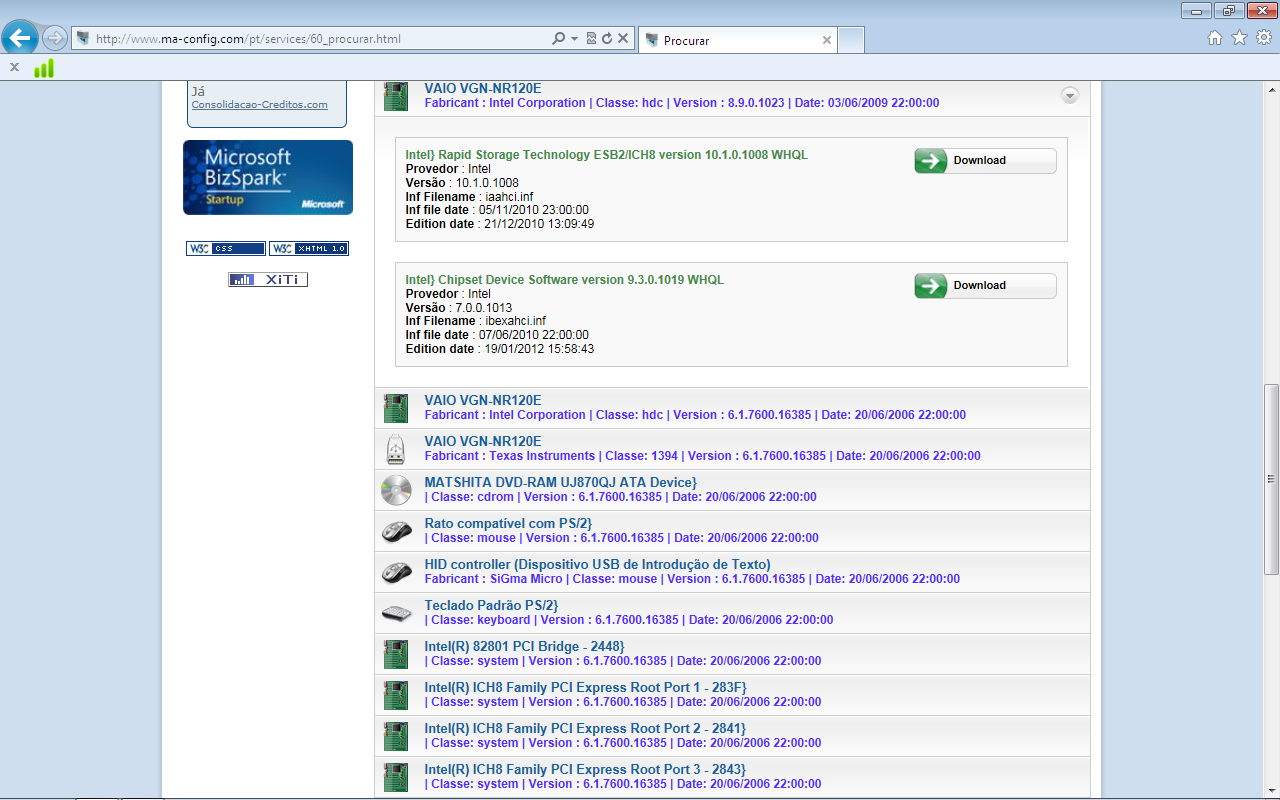Open the Intel Chipset Device Software 9.3.0.1019 title
This screenshot has height=800, width=1280.
point(564,280)
